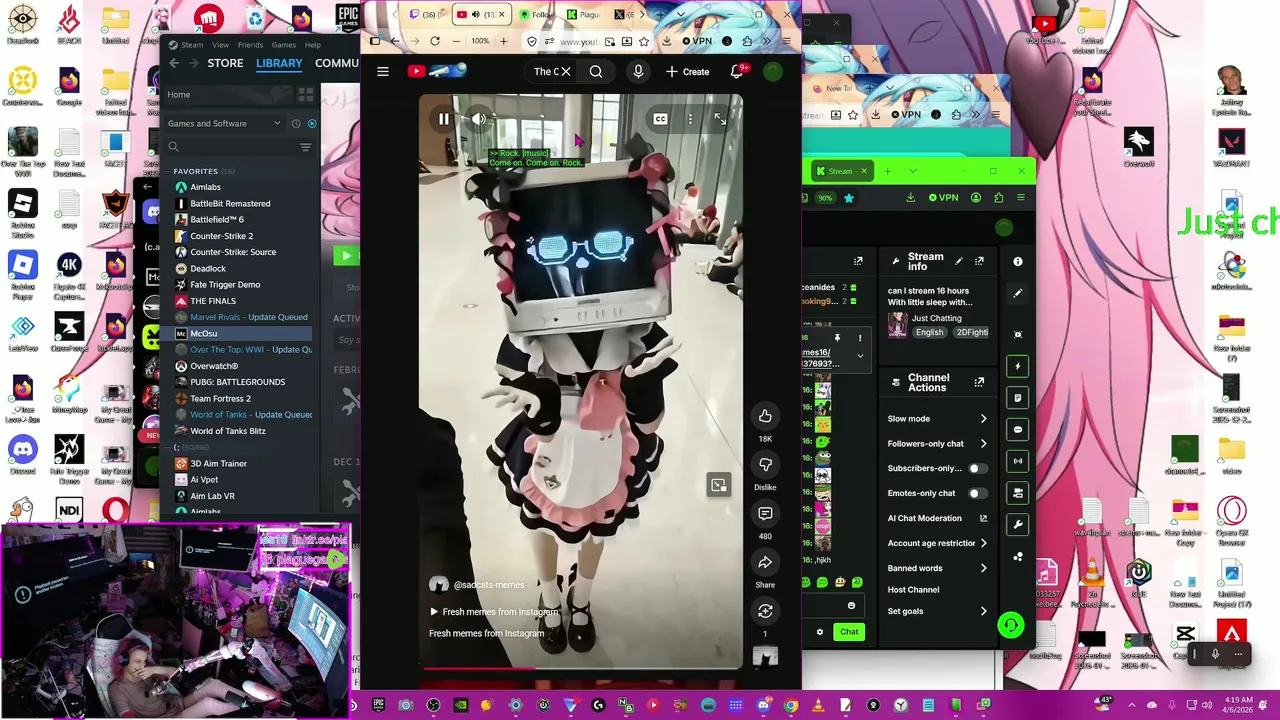Like the Short with 18K likes
This screenshot has width=1280, height=720.
coord(765,416)
